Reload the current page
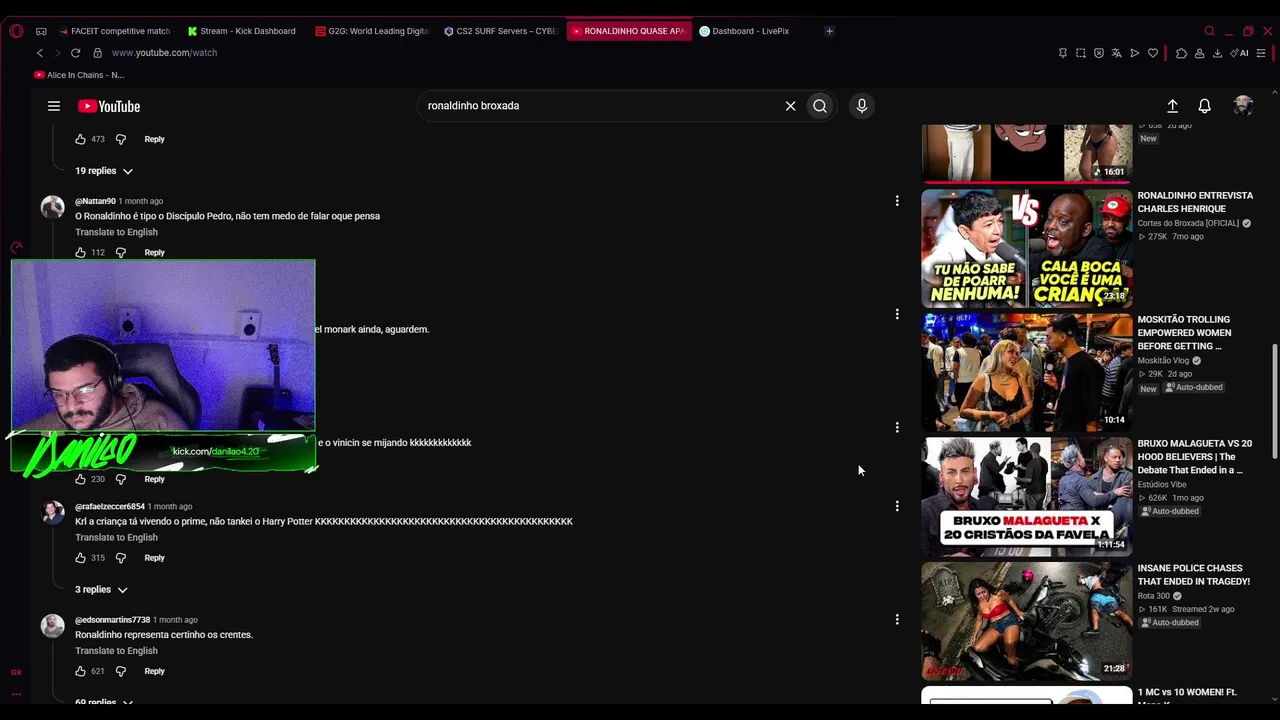Viewport: 1280px width, 720px height. click(75, 53)
